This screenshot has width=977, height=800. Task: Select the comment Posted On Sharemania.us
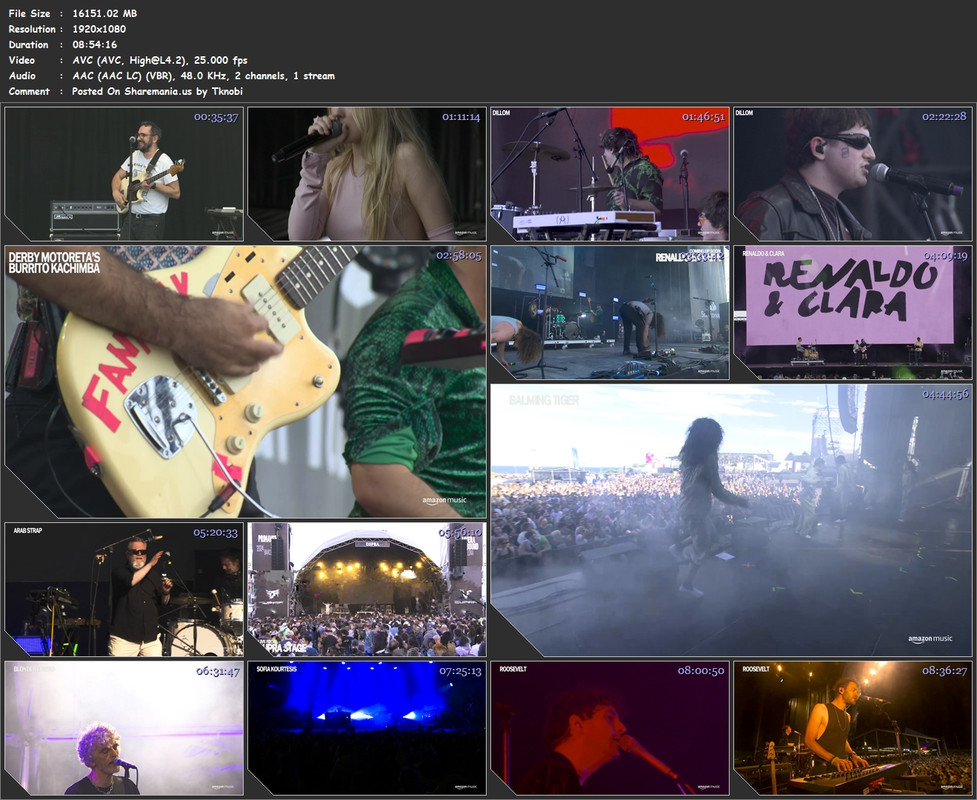[157, 91]
